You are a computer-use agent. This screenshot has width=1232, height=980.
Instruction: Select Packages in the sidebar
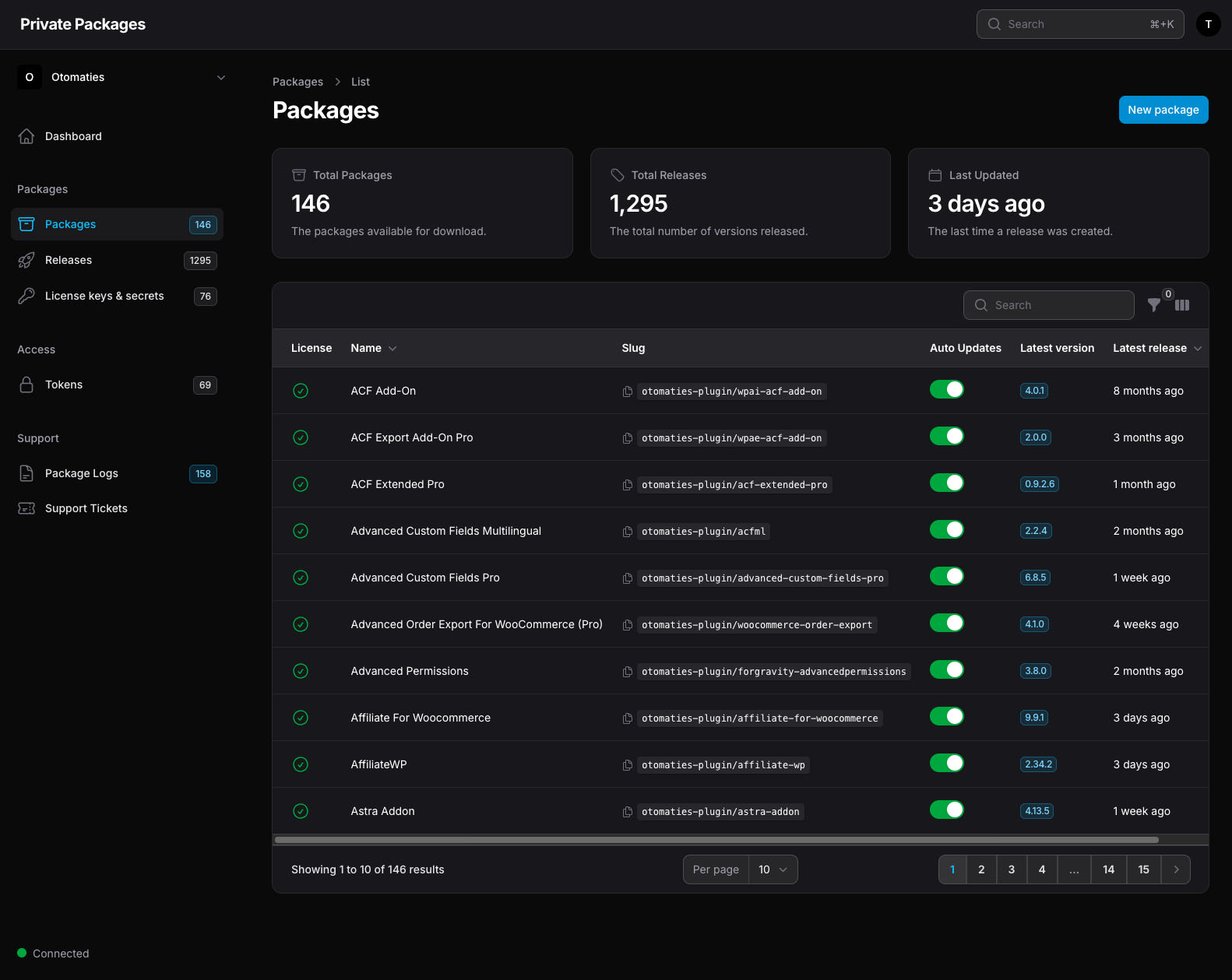117,224
